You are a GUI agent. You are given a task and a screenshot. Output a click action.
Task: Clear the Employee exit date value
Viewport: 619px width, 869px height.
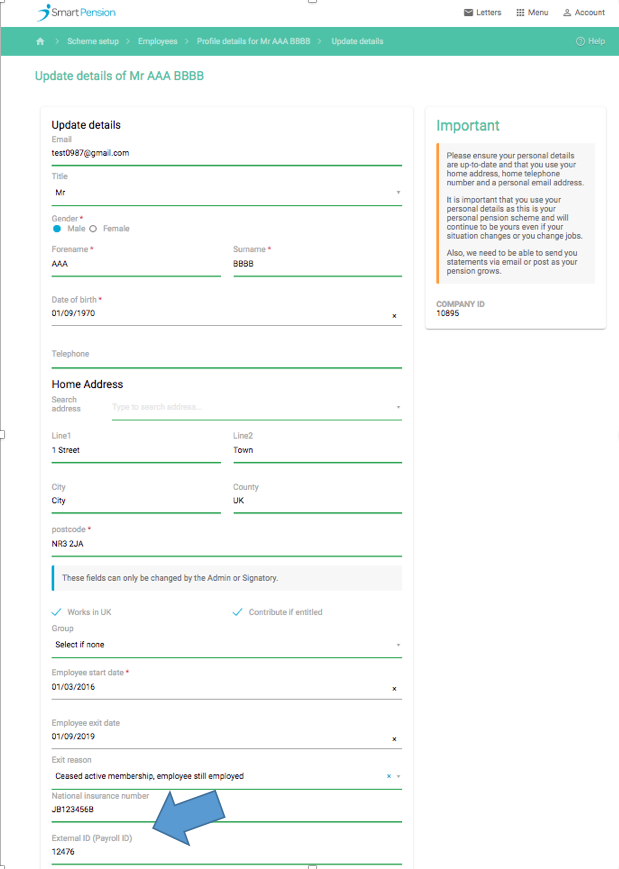pyautogui.click(x=394, y=740)
